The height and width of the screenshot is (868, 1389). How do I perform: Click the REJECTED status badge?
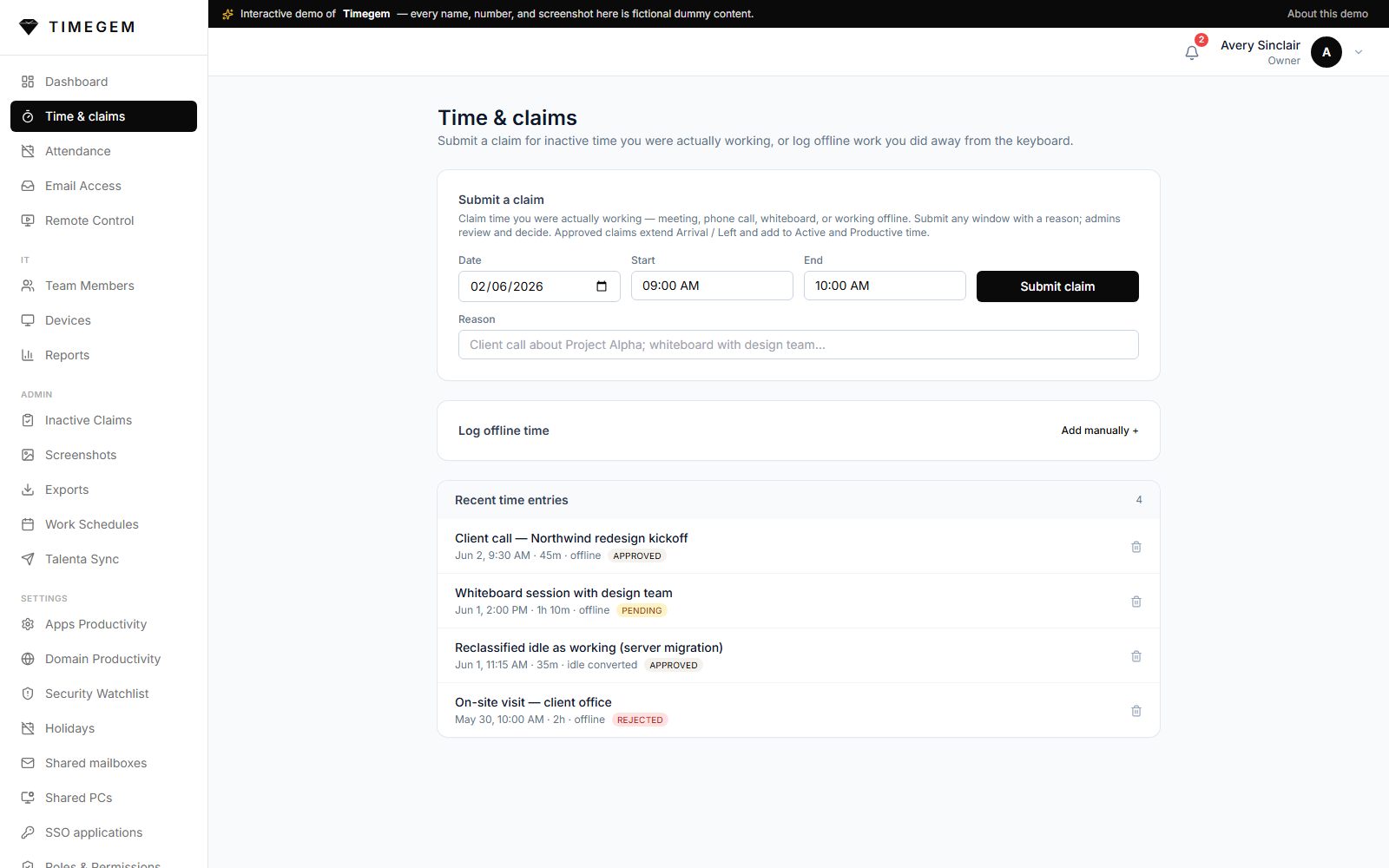point(640,720)
